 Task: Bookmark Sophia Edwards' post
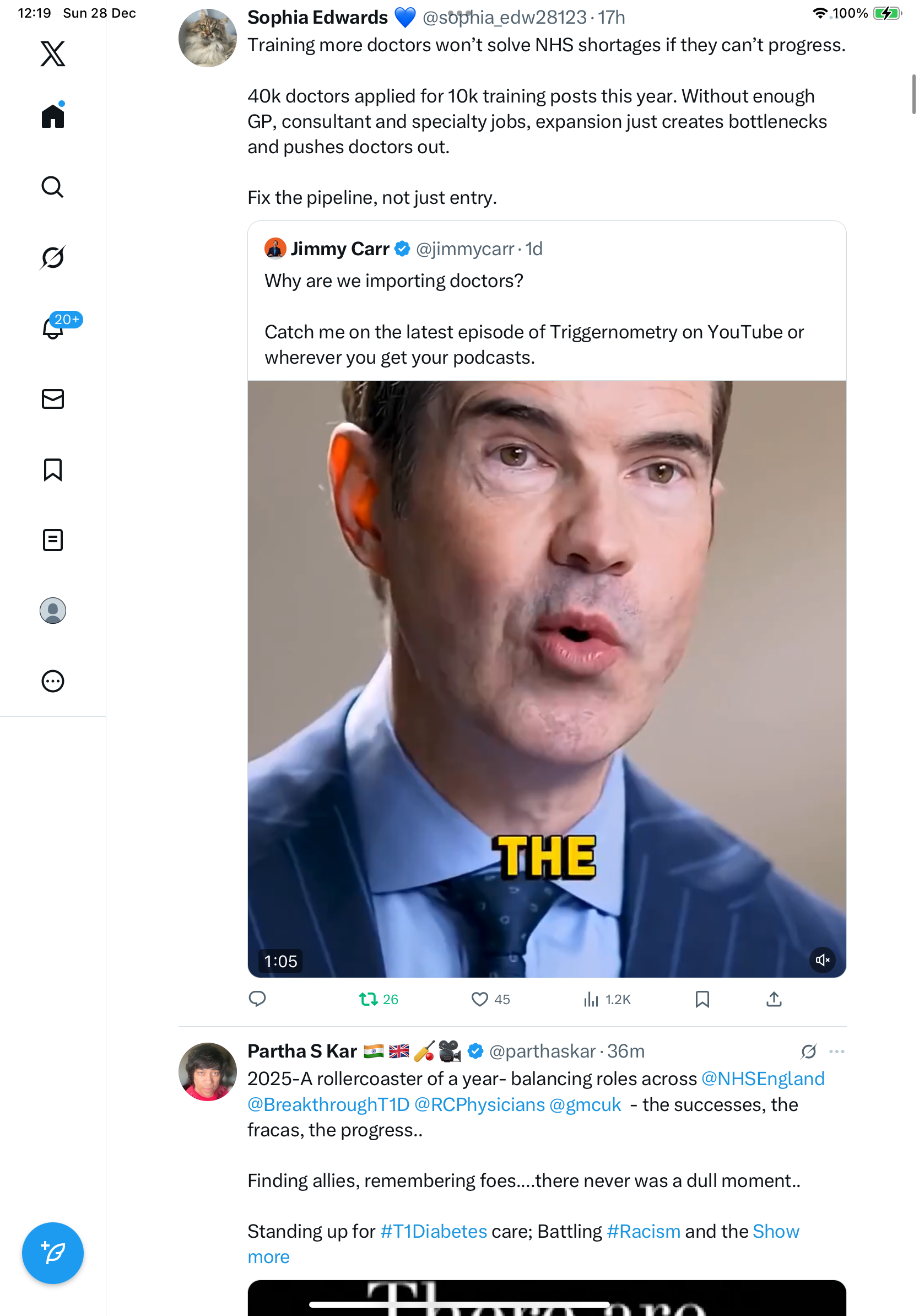(x=702, y=1000)
